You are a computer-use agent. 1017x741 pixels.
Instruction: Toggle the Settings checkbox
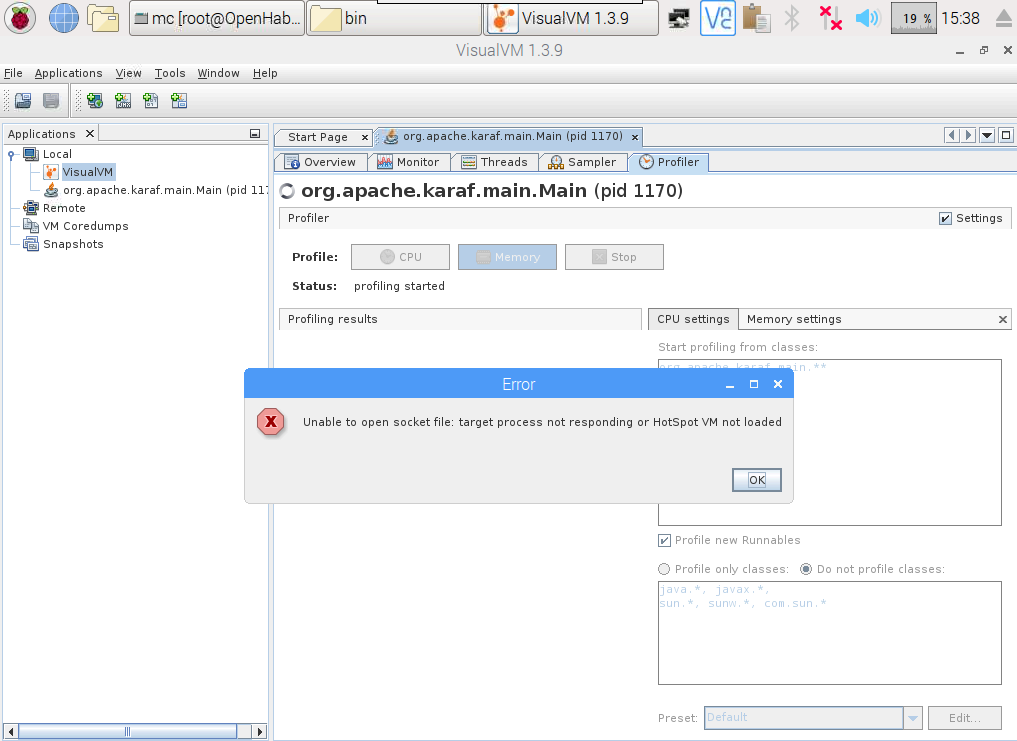coord(946,219)
